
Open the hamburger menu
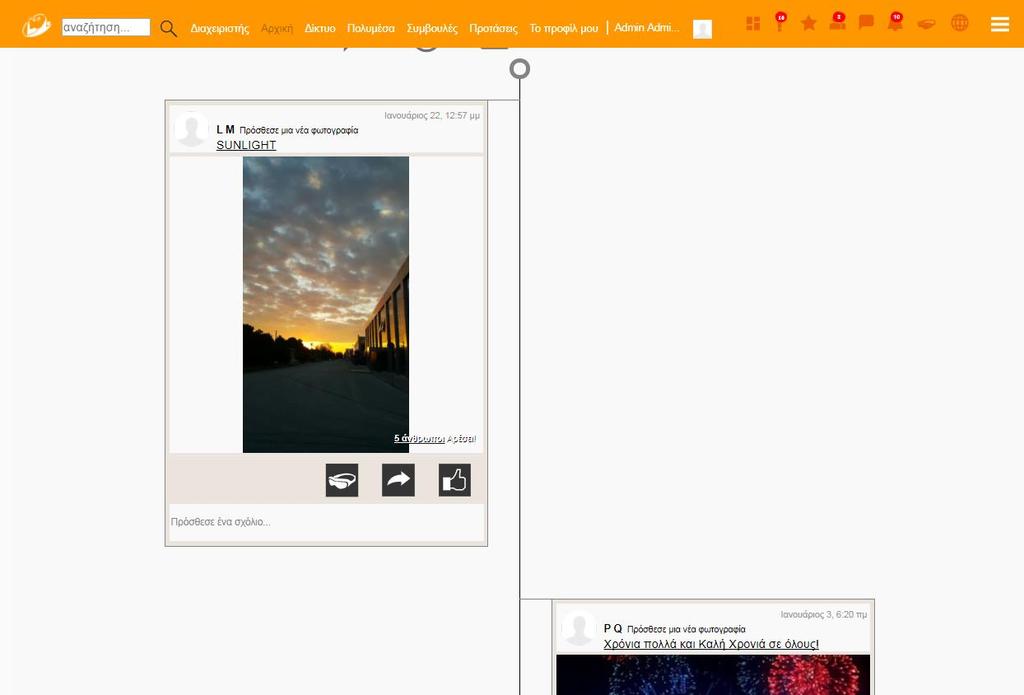[x=1000, y=24]
